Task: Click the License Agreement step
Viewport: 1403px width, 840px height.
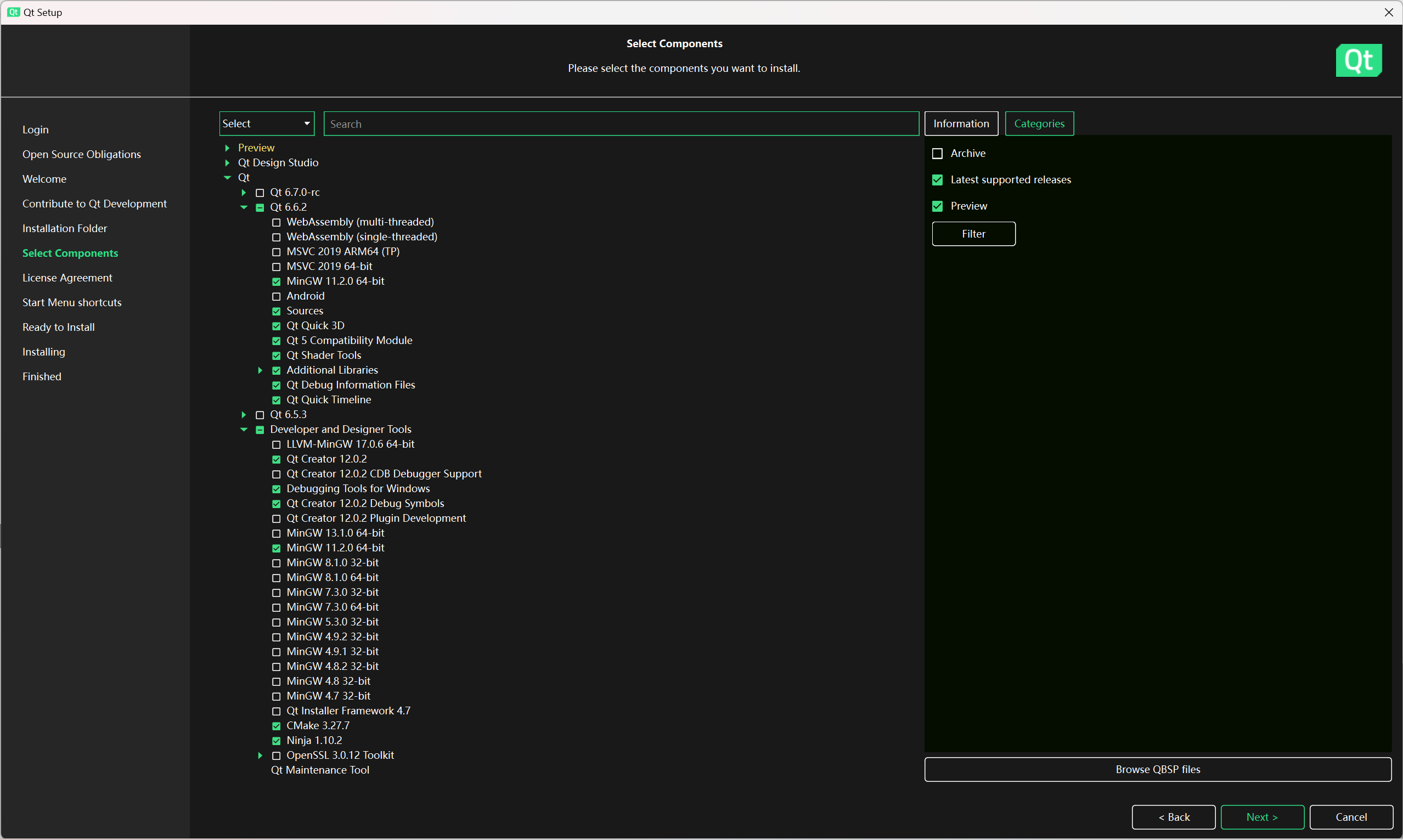Action: (67, 278)
